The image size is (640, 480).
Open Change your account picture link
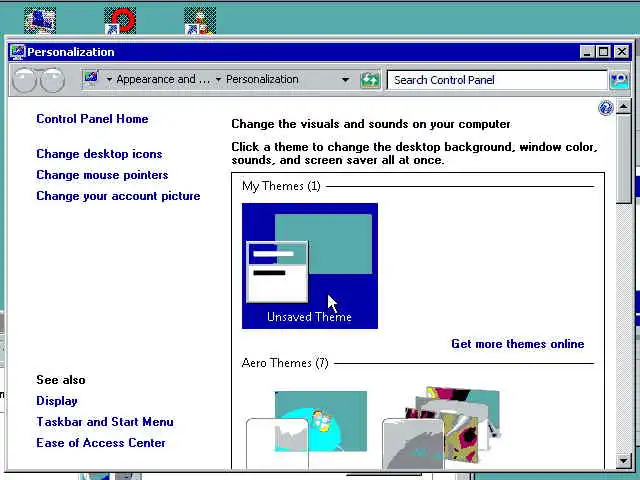click(x=118, y=196)
